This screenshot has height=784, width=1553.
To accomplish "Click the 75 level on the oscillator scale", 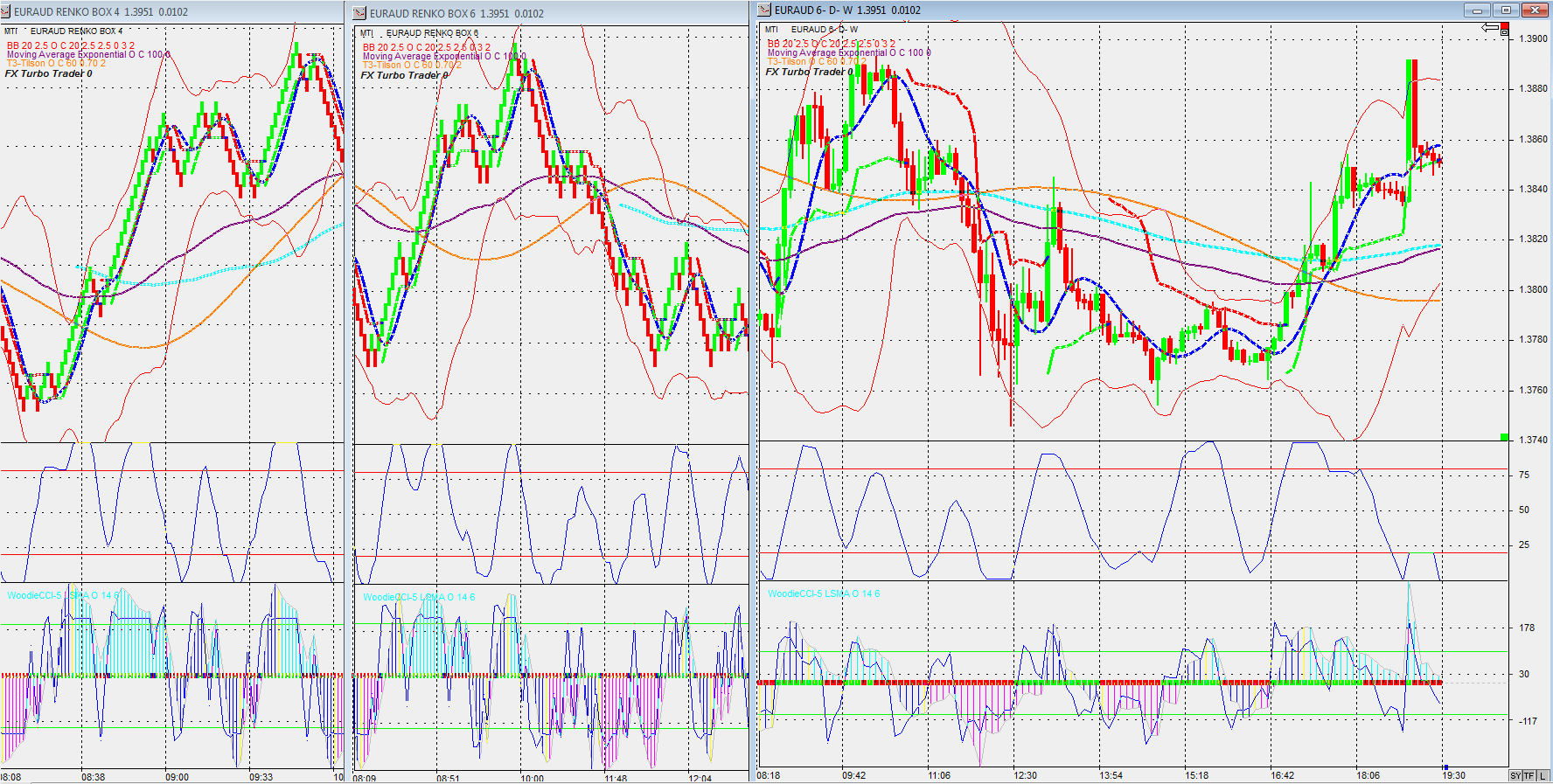I will [x=1524, y=475].
